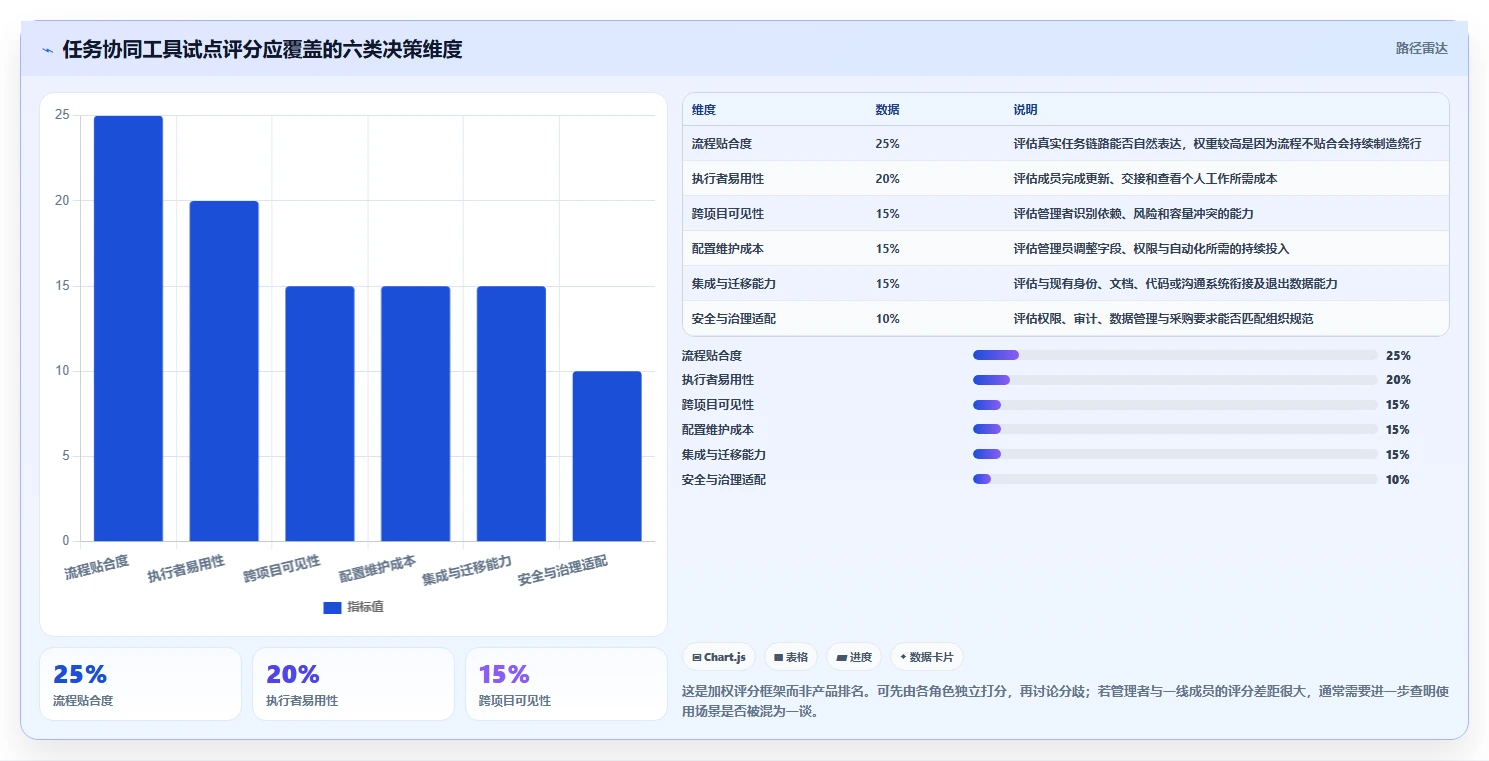Click the description of 安全与治理适配 row
Screen dimensions: 1489x761
tap(1163, 319)
